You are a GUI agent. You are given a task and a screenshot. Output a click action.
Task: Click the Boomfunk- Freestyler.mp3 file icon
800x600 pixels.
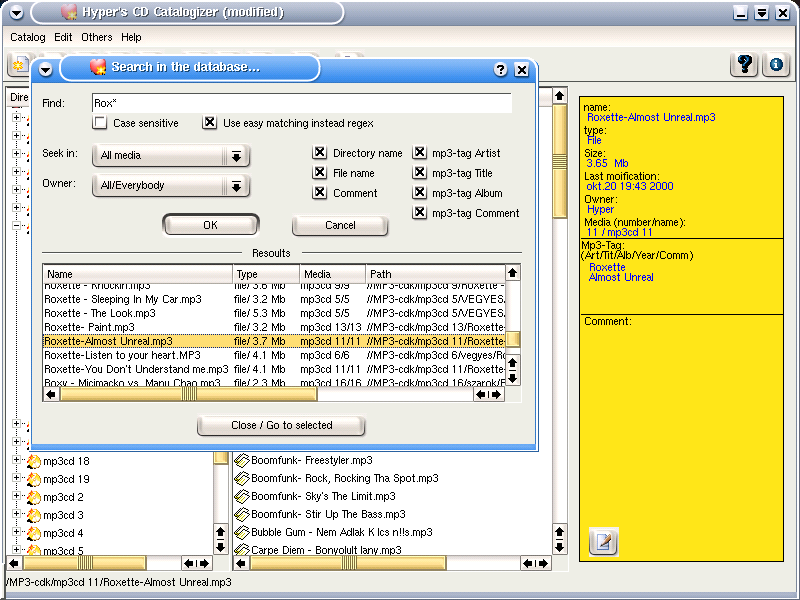[x=241, y=460]
